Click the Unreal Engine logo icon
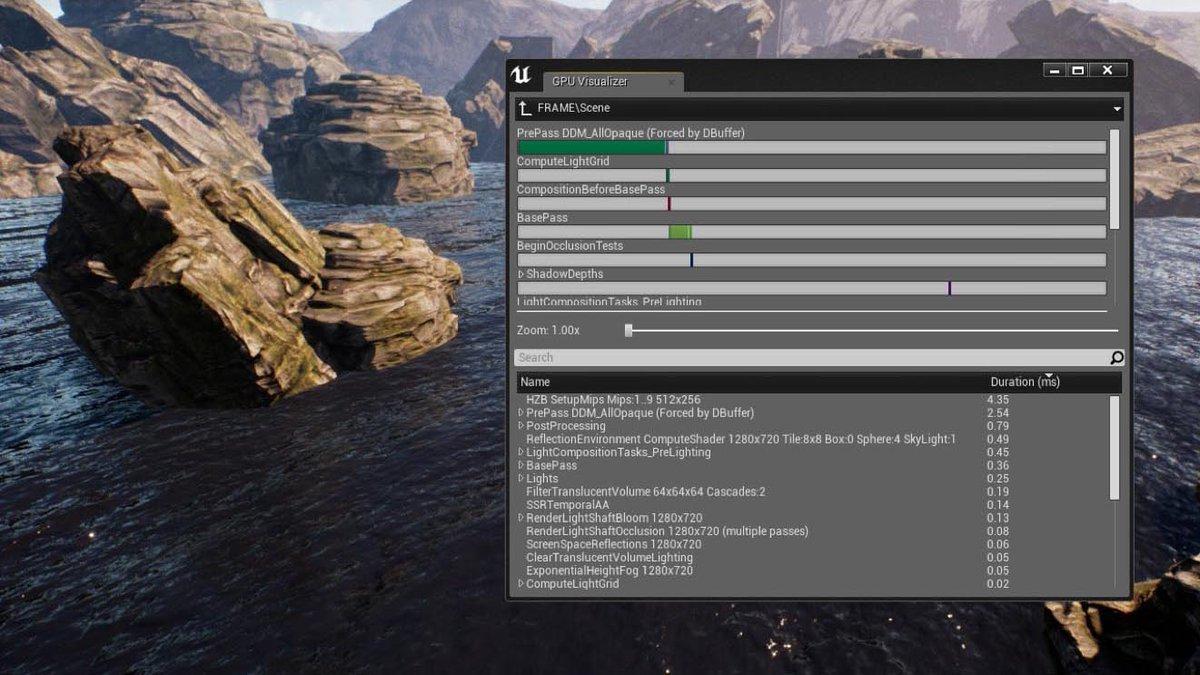This screenshot has width=1200, height=675. [522, 77]
